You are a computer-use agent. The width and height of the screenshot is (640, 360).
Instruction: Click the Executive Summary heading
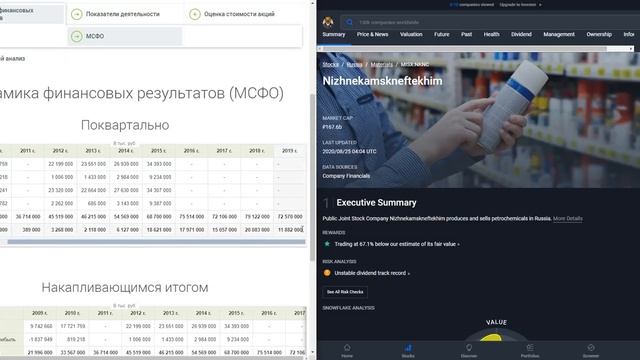click(x=376, y=202)
